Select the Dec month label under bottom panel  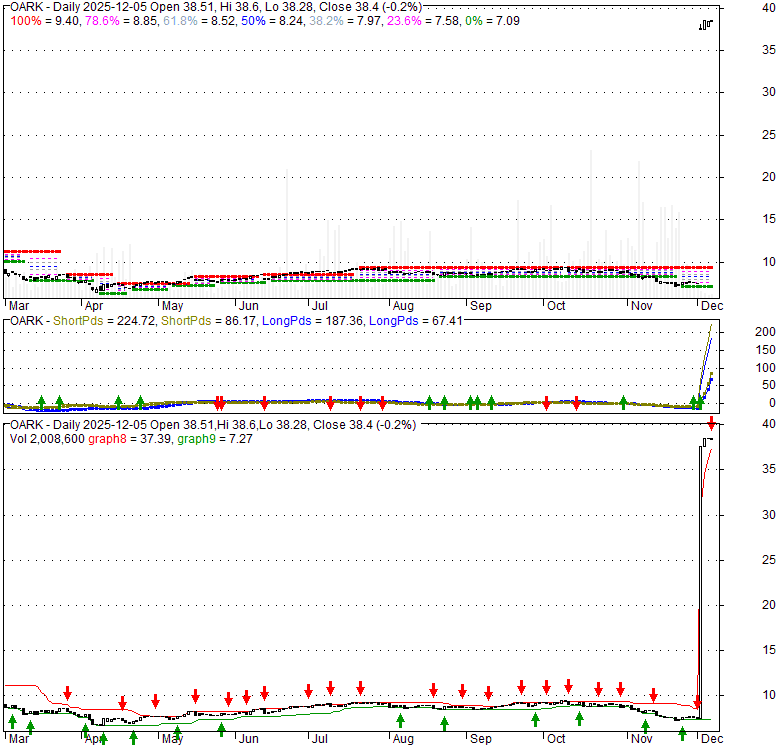pos(712,739)
